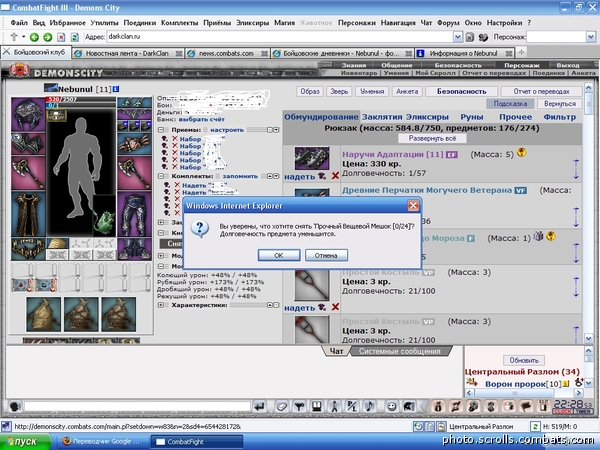Click надеть under Наручи Адаптации

click(x=300, y=177)
